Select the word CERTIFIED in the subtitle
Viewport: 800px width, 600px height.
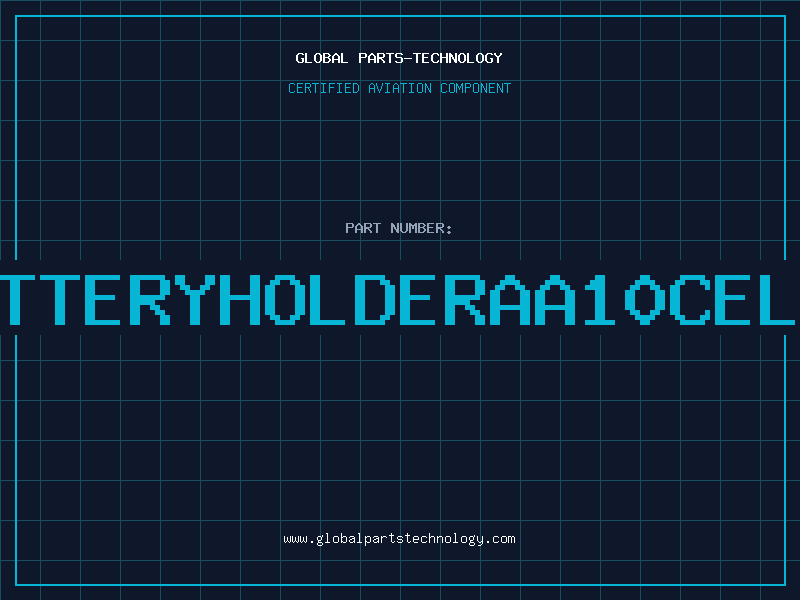pos(324,89)
